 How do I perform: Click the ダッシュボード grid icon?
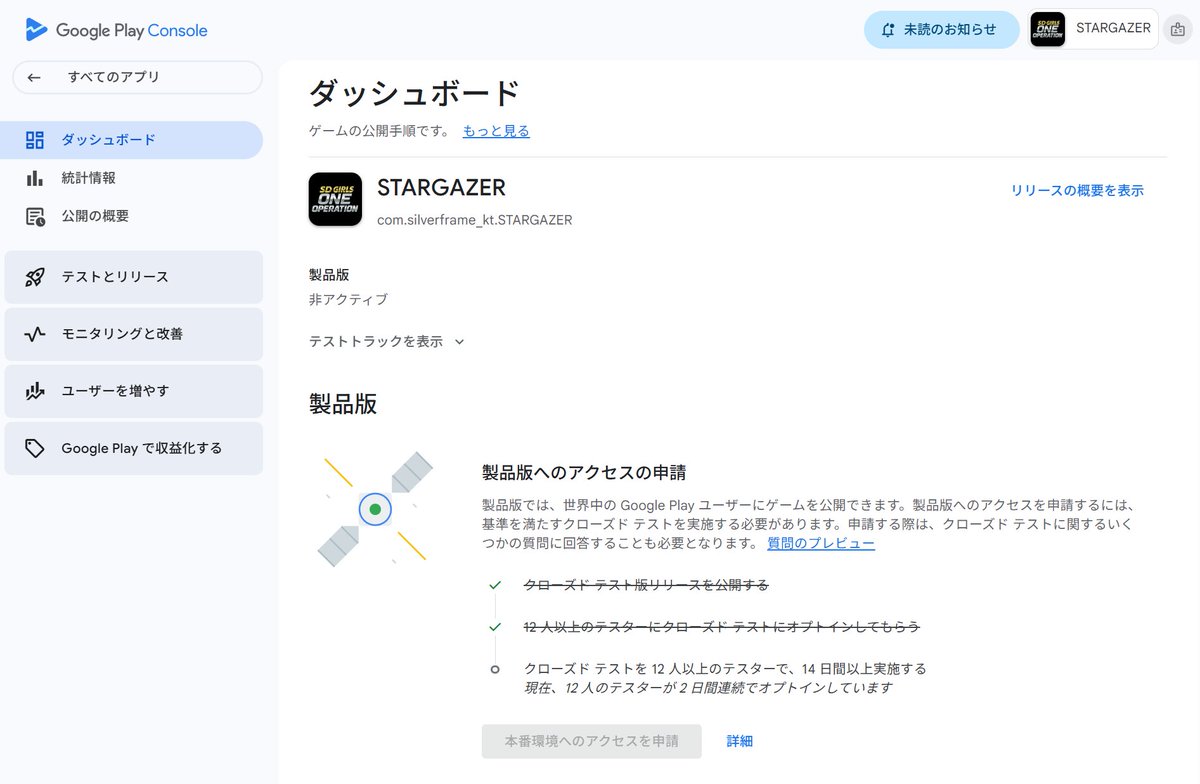[35, 140]
